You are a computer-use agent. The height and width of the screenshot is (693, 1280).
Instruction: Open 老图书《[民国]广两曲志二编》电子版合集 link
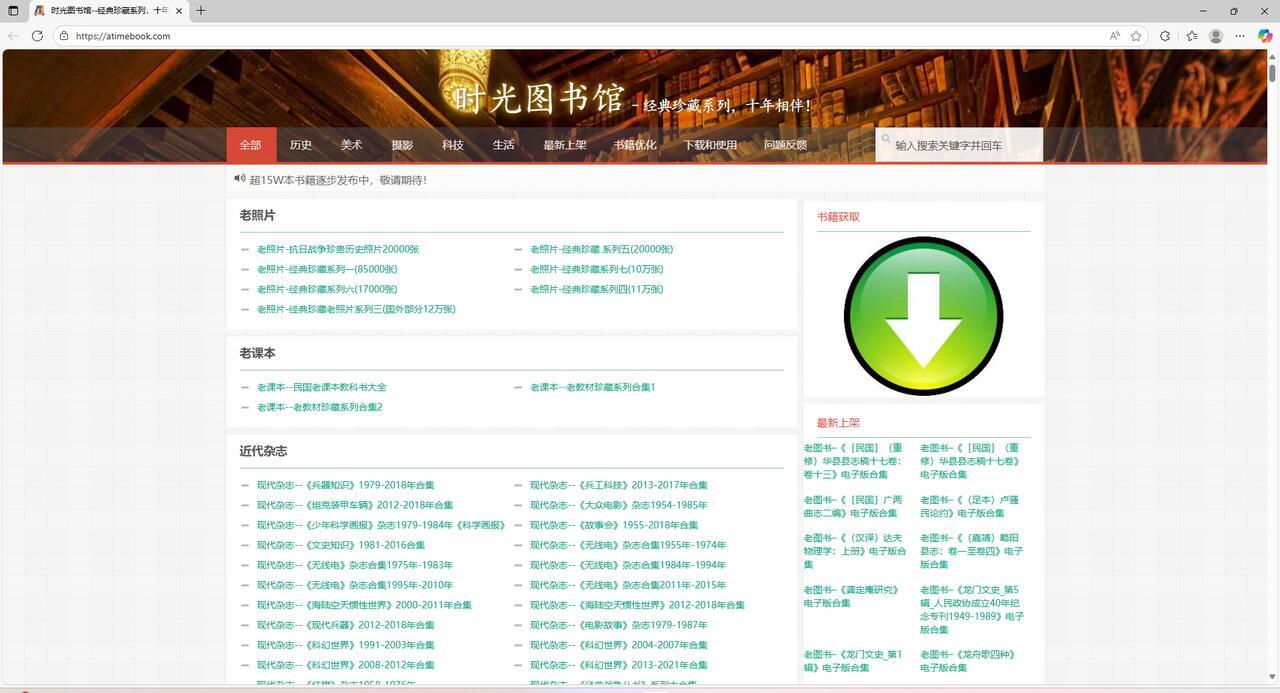[853, 506]
